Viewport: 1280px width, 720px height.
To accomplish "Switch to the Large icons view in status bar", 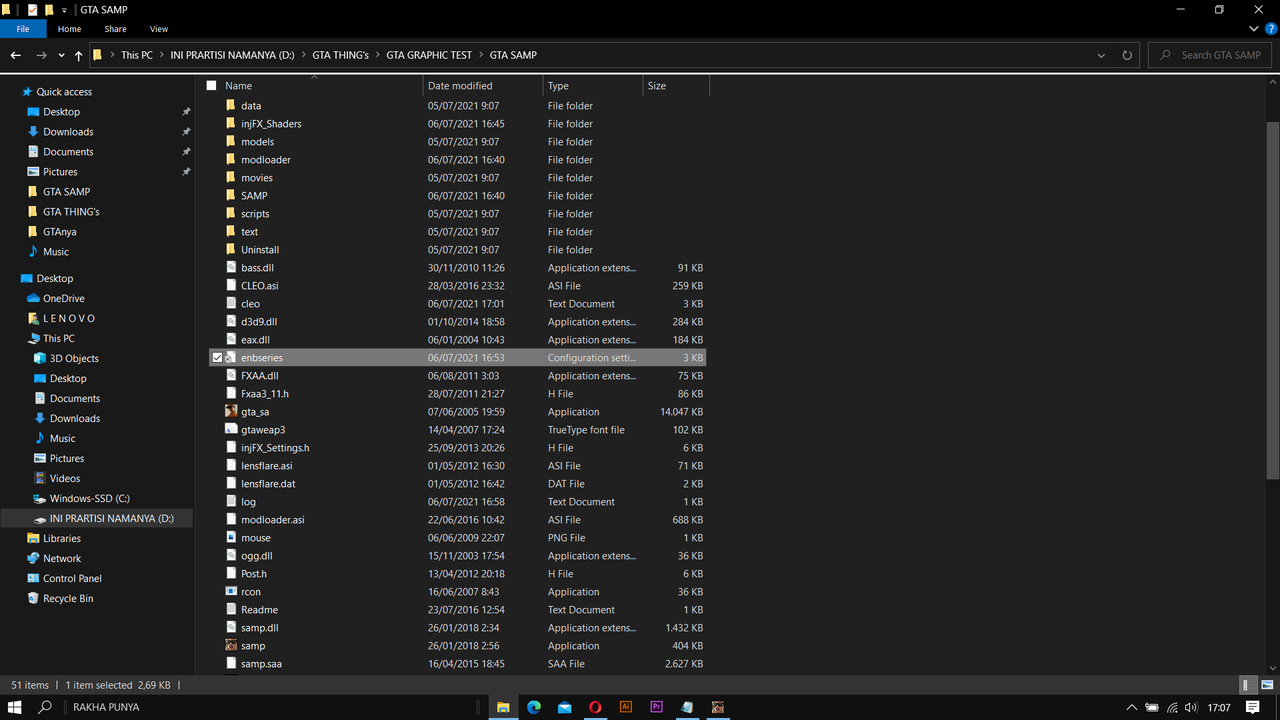I will tap(1267, 685).
